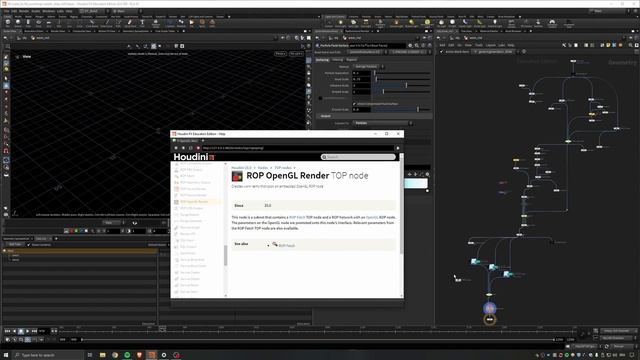Select ROP OpenGL Render in help sidebar
This screenshot has width=640, height=360.
coord(194,202)
